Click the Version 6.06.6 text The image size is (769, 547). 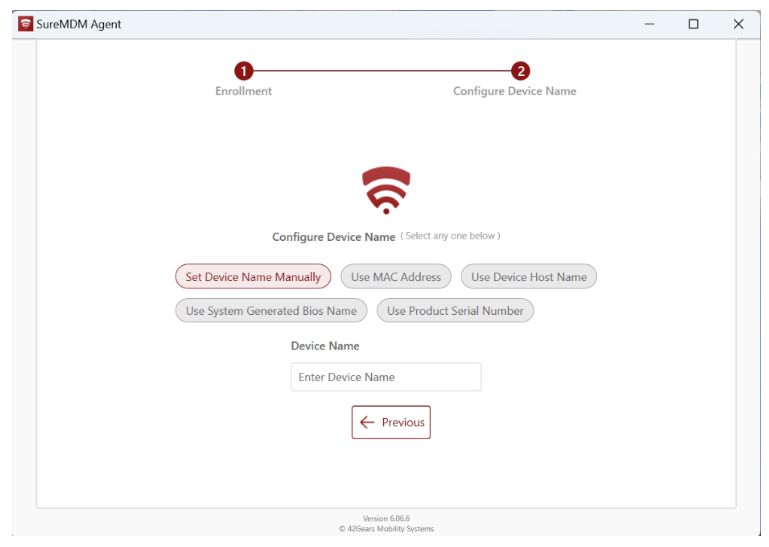click(386, 518)
